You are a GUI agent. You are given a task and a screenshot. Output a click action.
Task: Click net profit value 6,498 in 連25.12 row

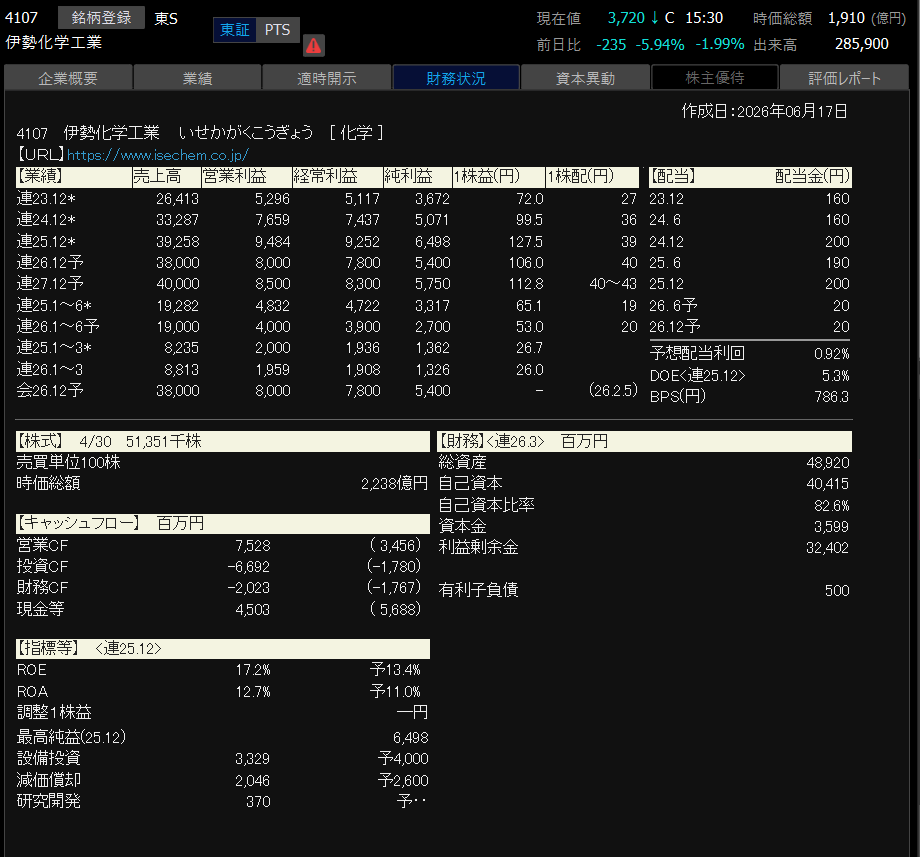(x=432, y=242)
